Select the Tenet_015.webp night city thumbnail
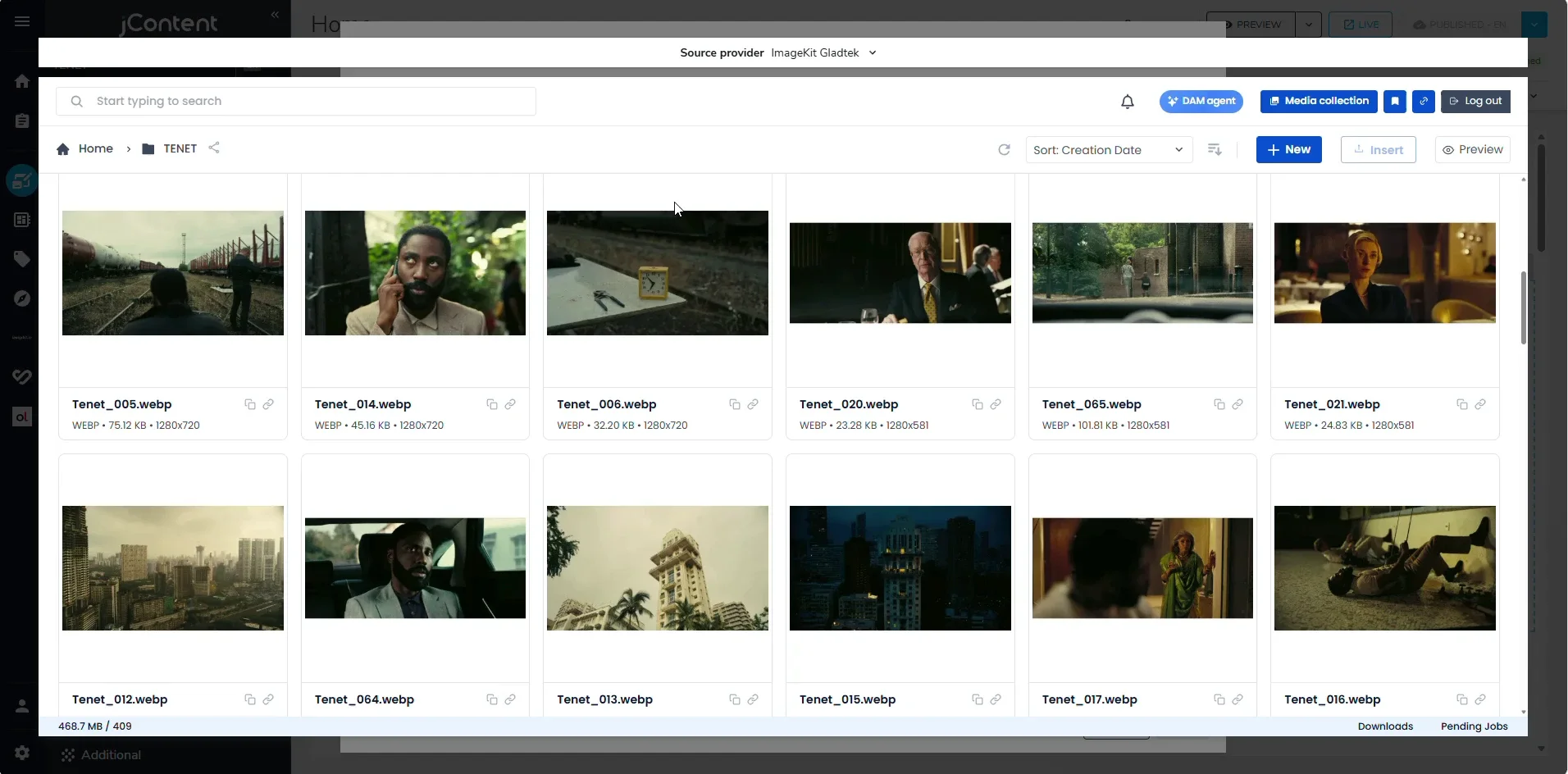The image size is (1568, 774). pyautogui.click(x=900, y=568)
